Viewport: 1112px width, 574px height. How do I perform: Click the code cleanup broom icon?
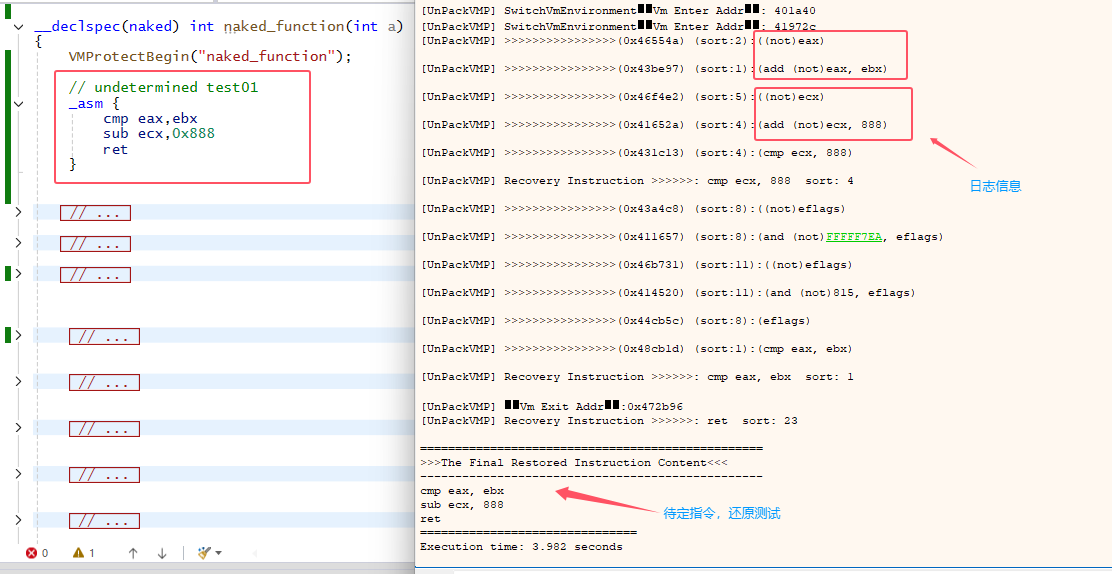coord(204,553)
